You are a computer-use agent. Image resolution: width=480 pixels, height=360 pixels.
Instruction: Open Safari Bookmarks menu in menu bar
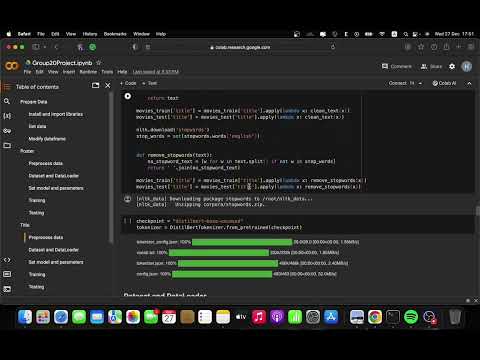click(x=115, y=34)
